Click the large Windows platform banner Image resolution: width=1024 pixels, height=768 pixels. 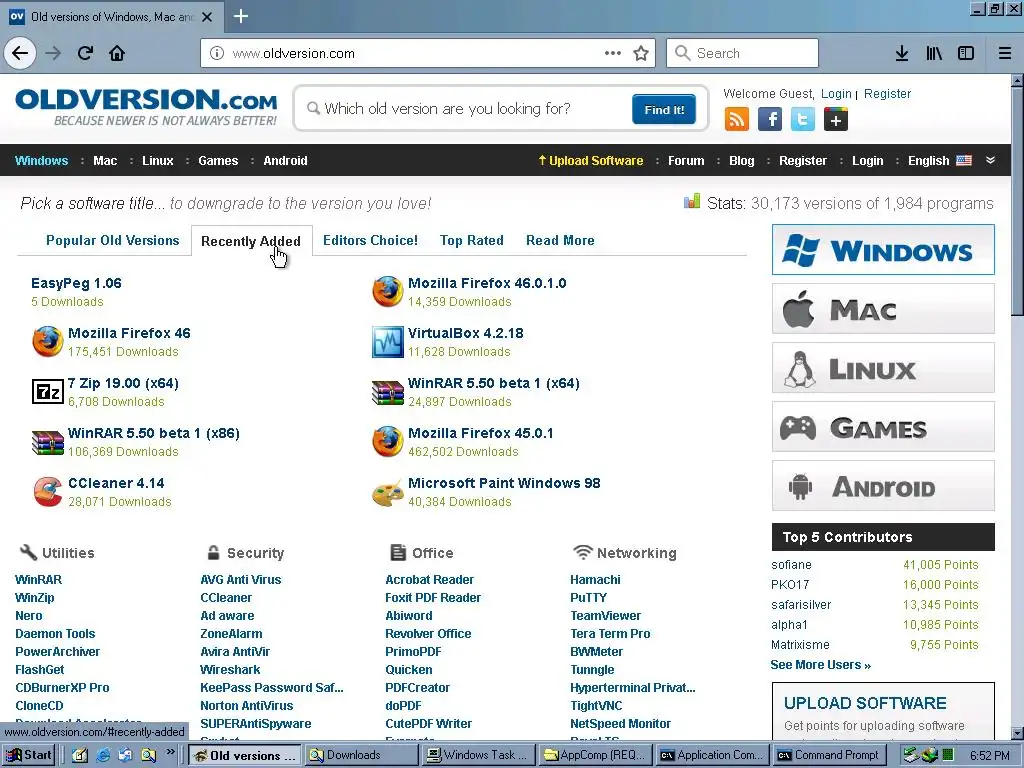(883, 249)
